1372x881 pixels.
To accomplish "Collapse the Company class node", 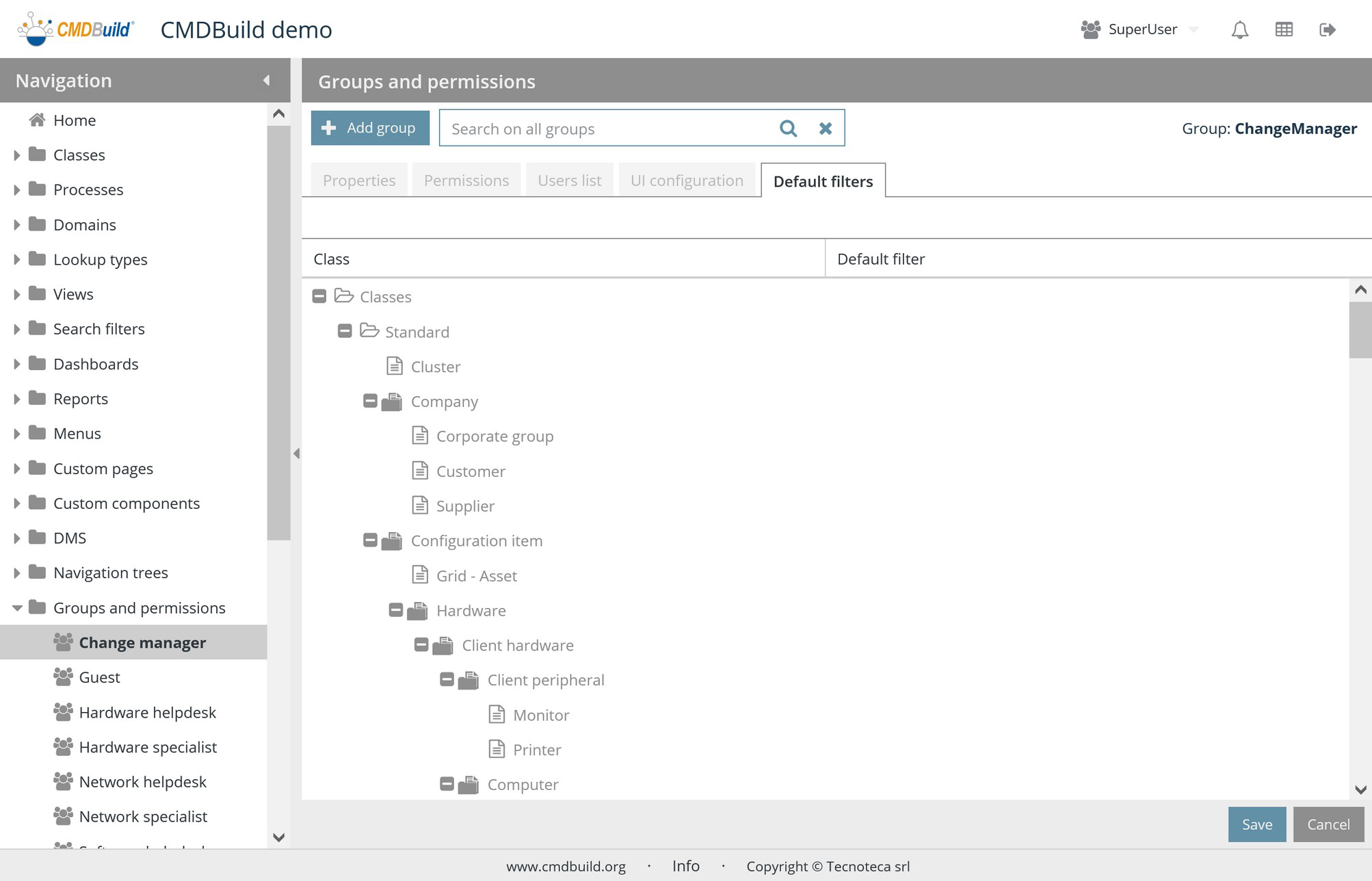I will tap(370, 402).
